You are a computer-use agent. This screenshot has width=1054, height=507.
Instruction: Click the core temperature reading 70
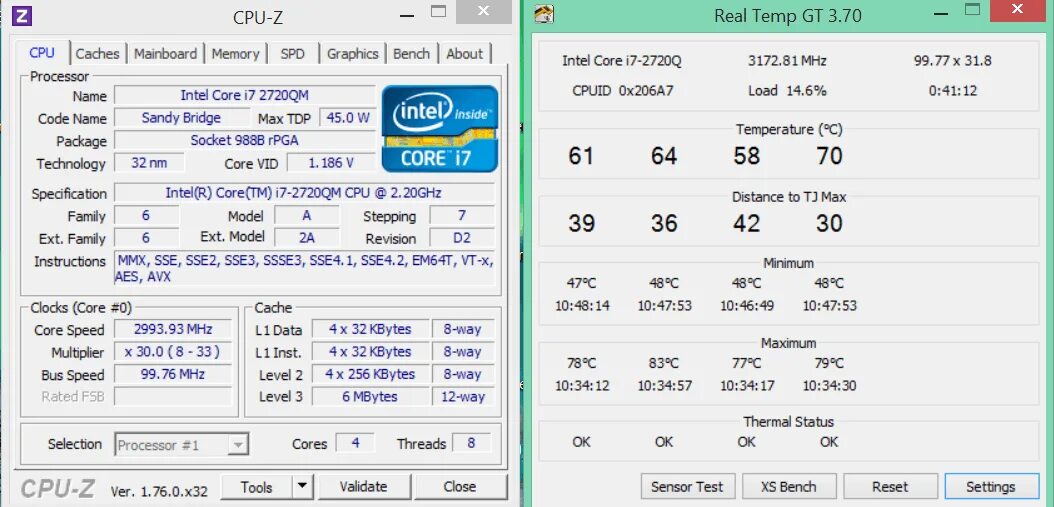click(829, 156)
